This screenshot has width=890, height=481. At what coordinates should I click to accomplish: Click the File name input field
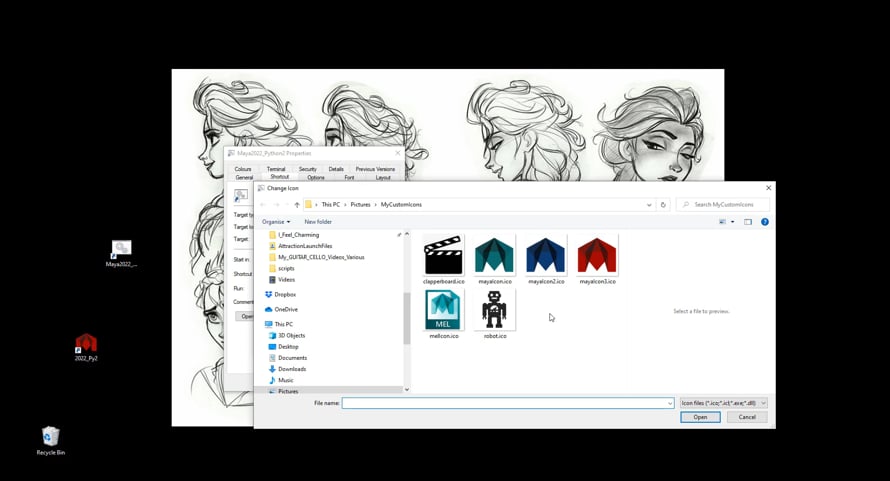(505, 403)
